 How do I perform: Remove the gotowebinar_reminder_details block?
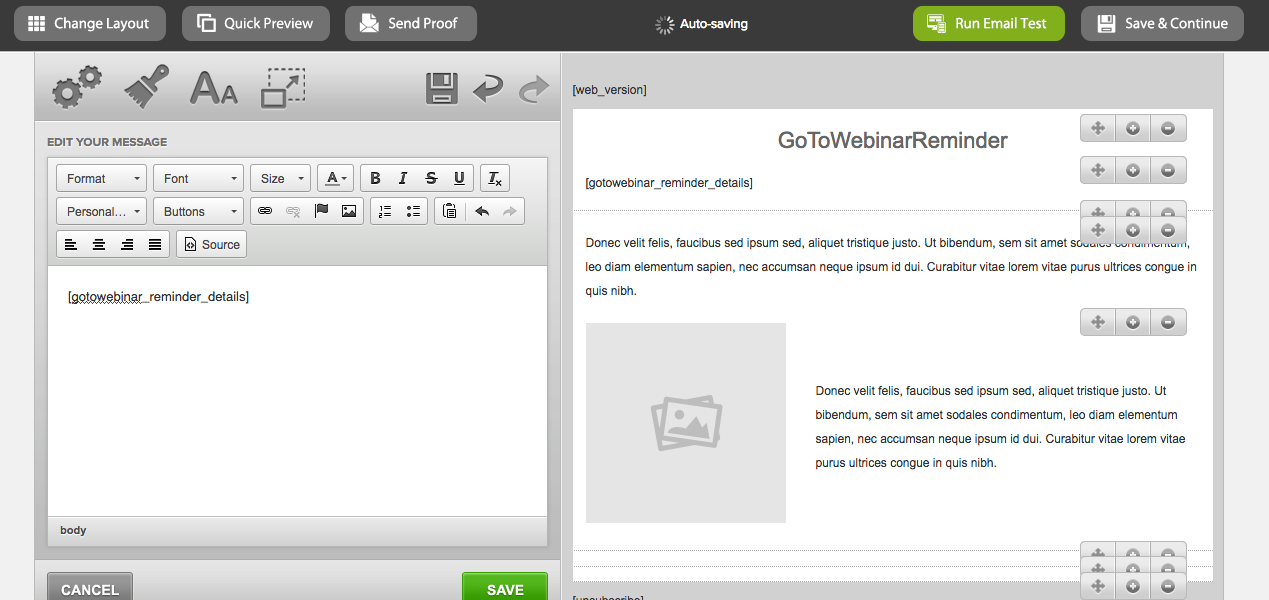(x=1168, y=170)
